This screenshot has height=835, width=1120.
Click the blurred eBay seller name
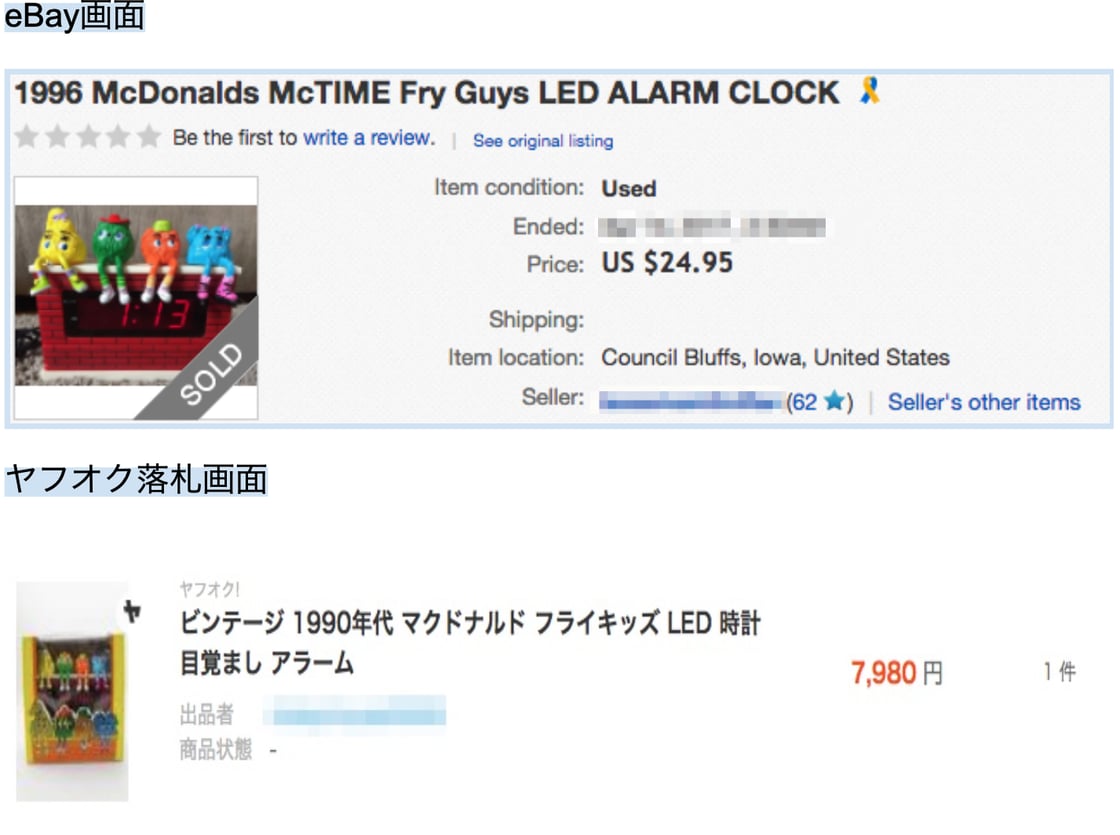click(690, 402)
